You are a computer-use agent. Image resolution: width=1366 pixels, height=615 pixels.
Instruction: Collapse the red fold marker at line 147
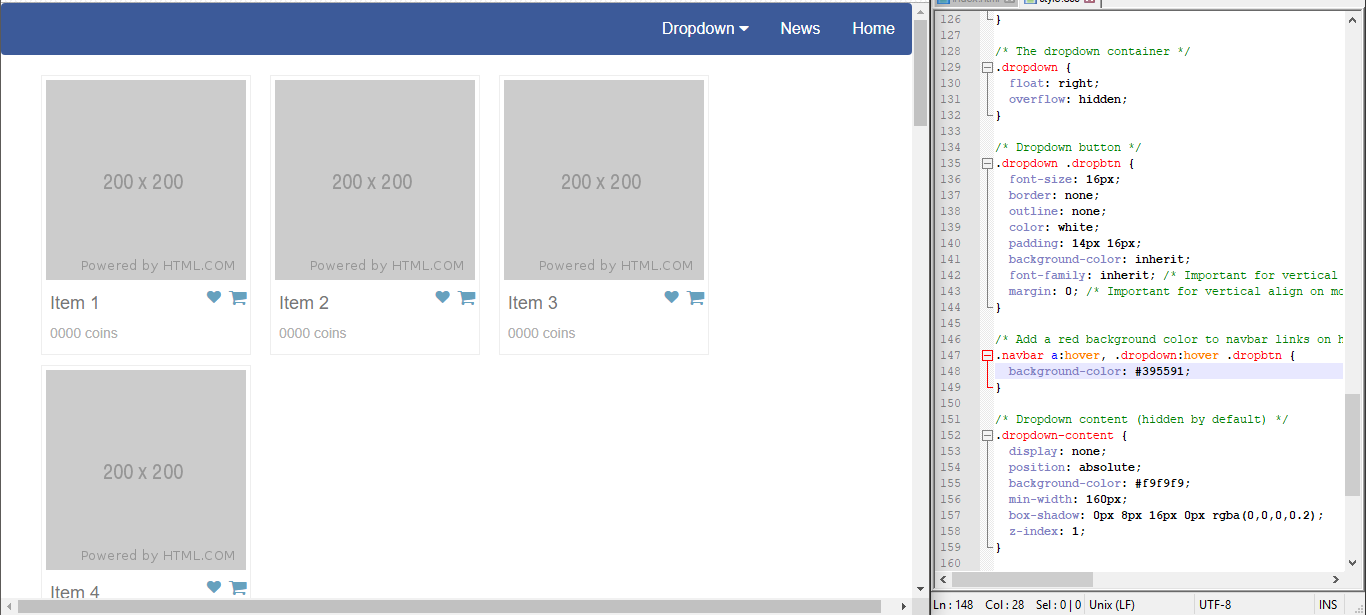coord(987,355)
